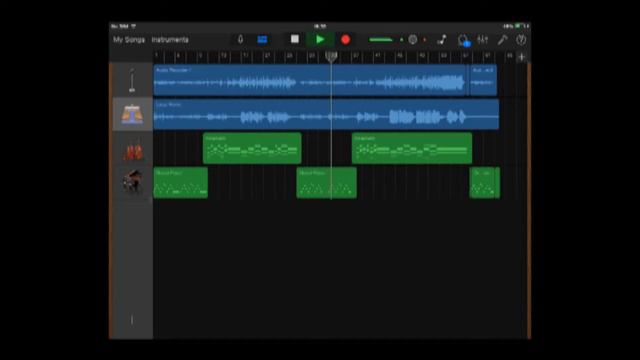The height and width of the screenshot is (360, 640).
Task: Select the second green strings region
Action: click(412, 148)
